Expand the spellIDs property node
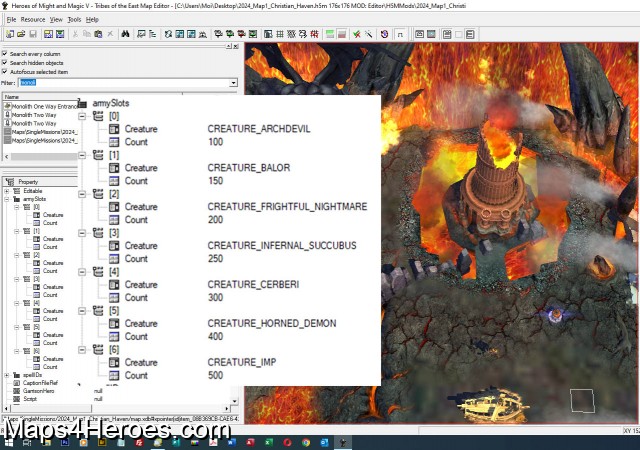This screenshot has height=450, width=640. coord(7,375)
